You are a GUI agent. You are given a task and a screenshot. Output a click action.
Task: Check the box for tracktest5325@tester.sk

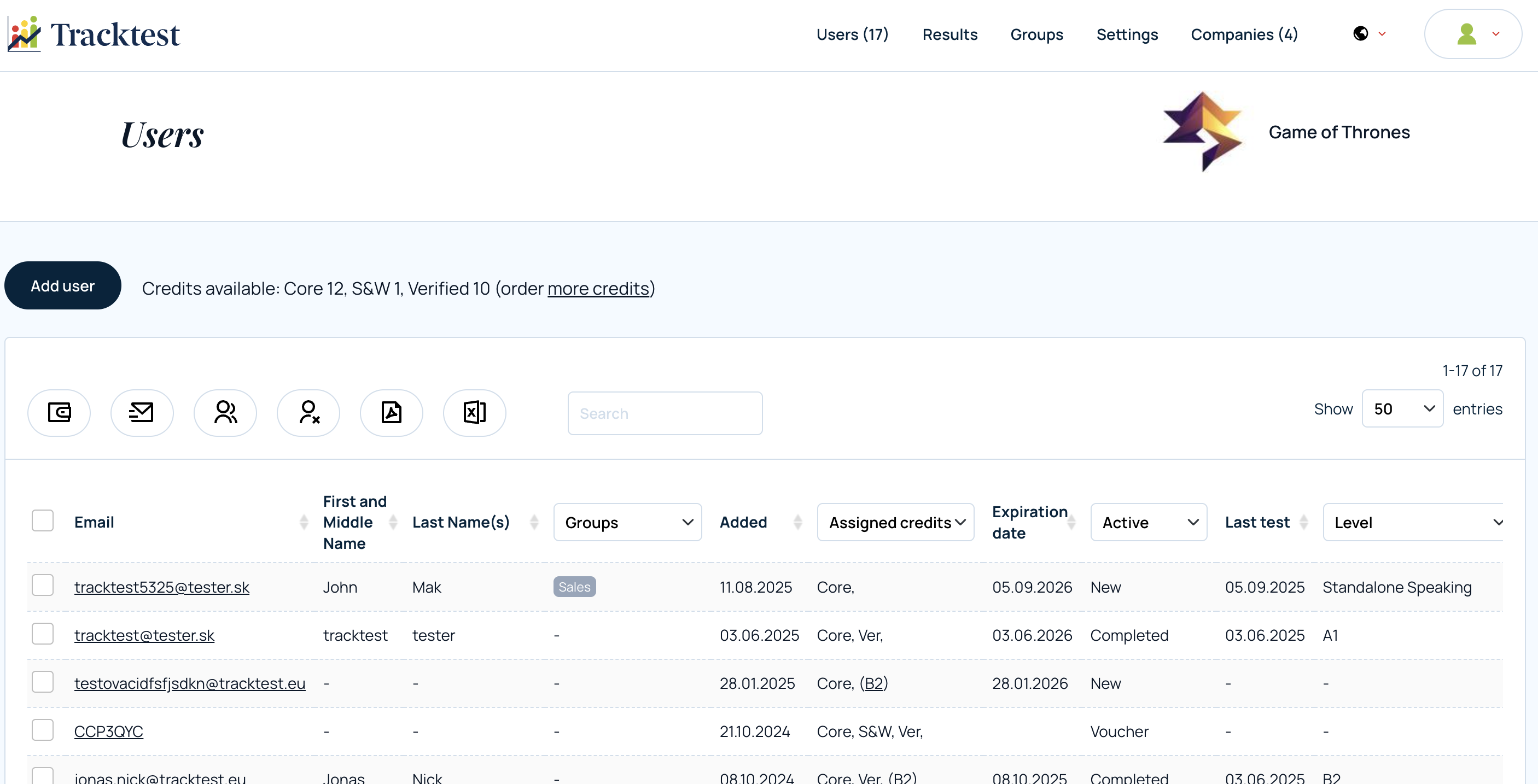click(x=43, y=586)
